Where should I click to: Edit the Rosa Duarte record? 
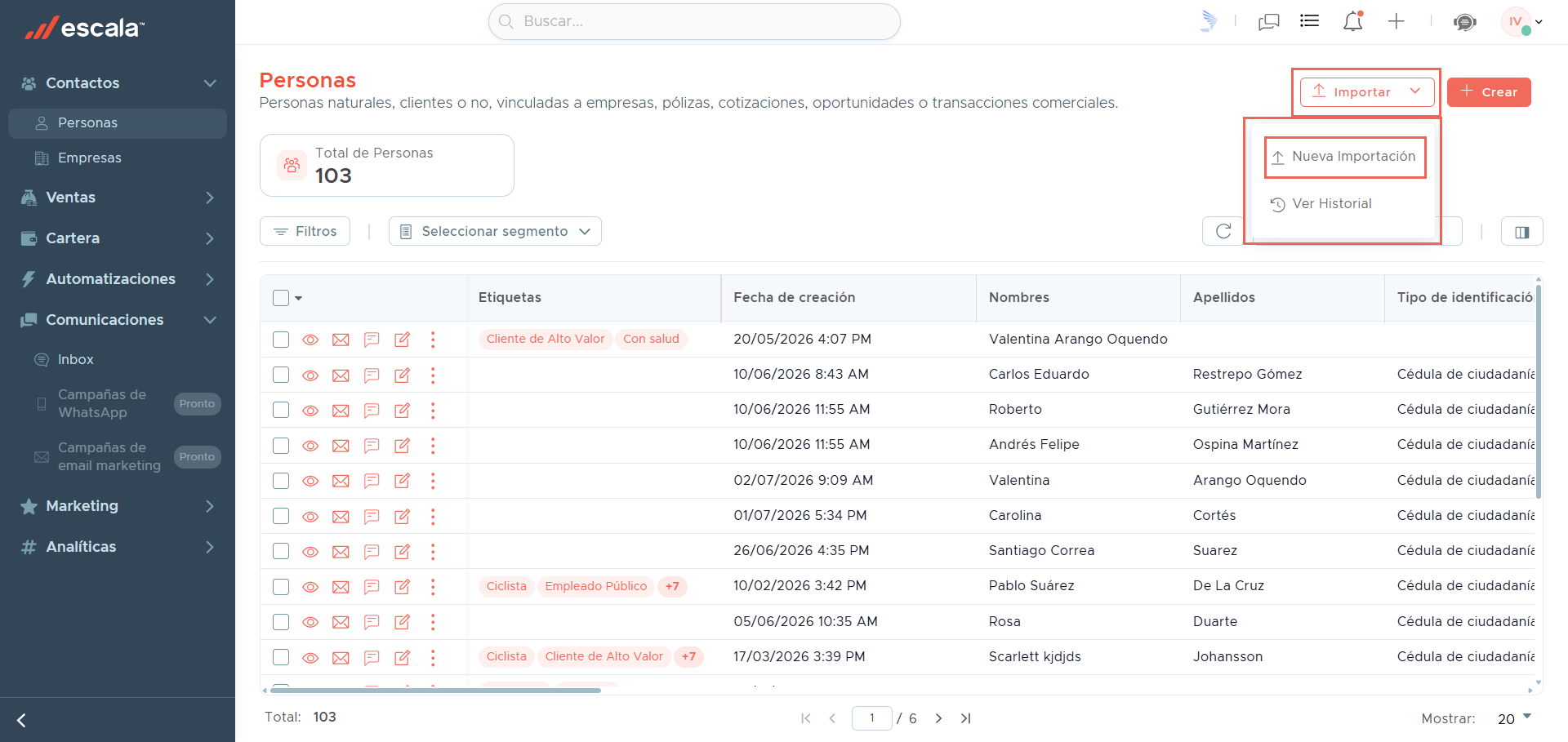[x=403, y=622]
